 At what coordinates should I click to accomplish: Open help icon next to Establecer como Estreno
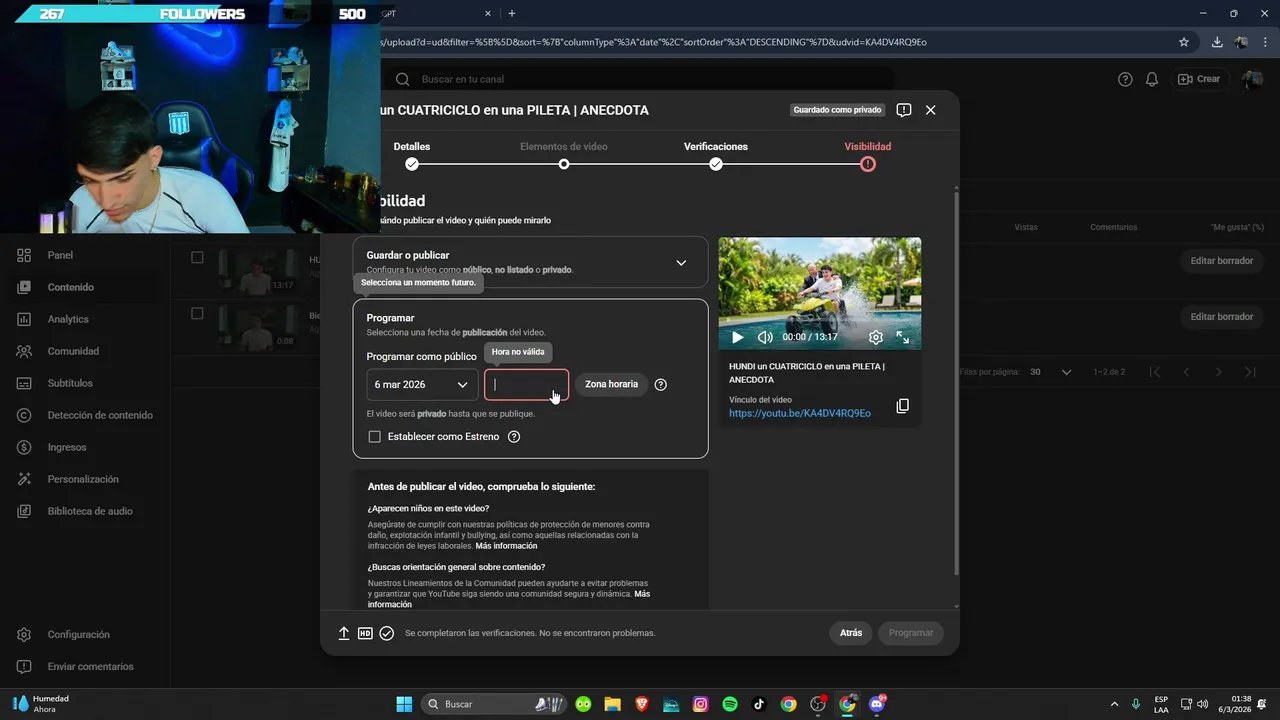pyautogui.click(x=514, y=436)
